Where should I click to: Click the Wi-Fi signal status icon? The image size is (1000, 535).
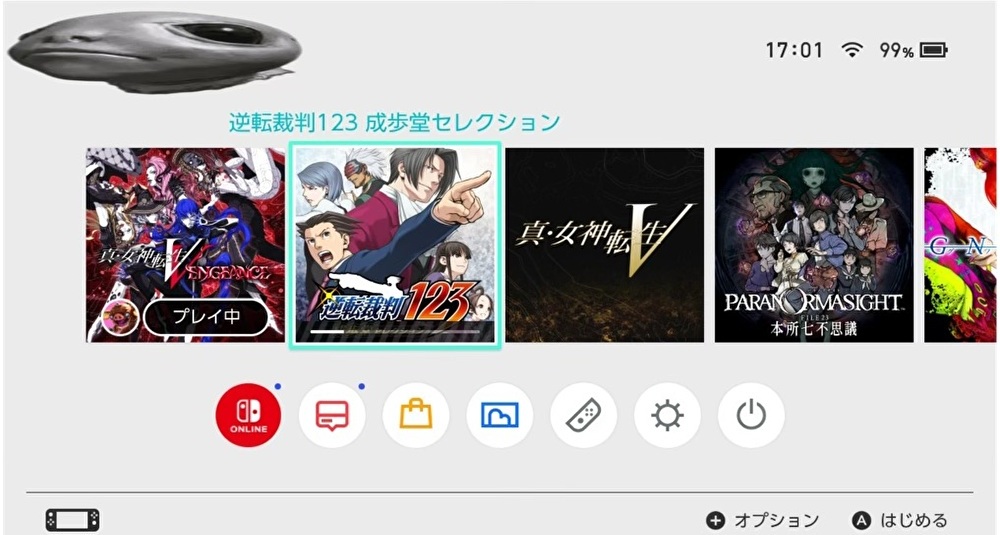[851, 50]
